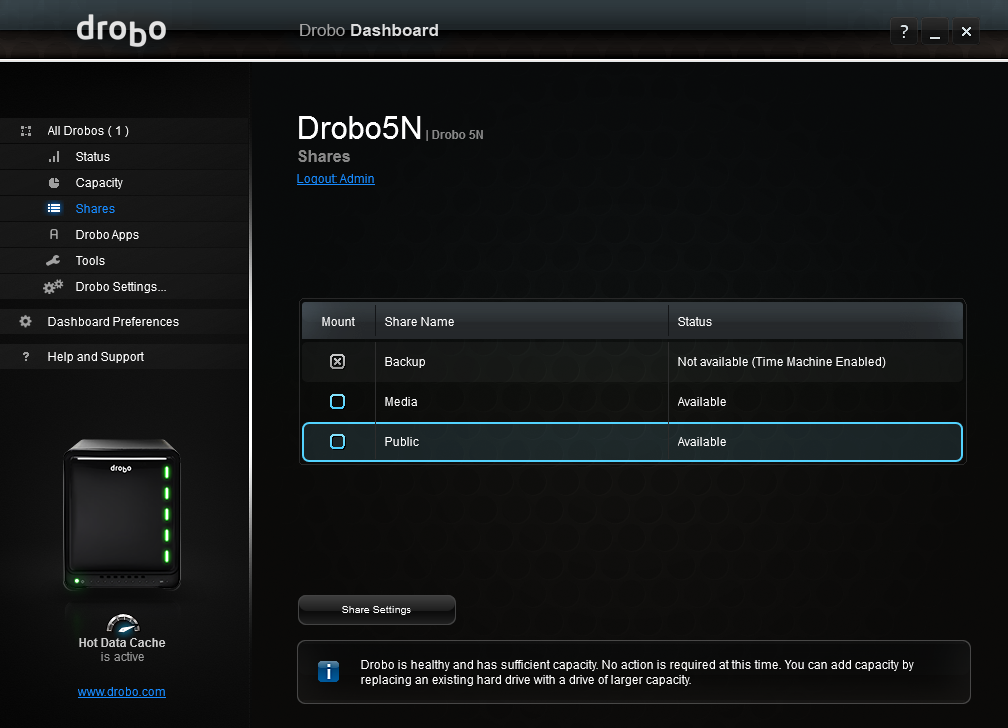This screenshot has width=1008, height=728.
Task: Click the Drobo Settings gears icon
Action: click(x=53, y=287)
